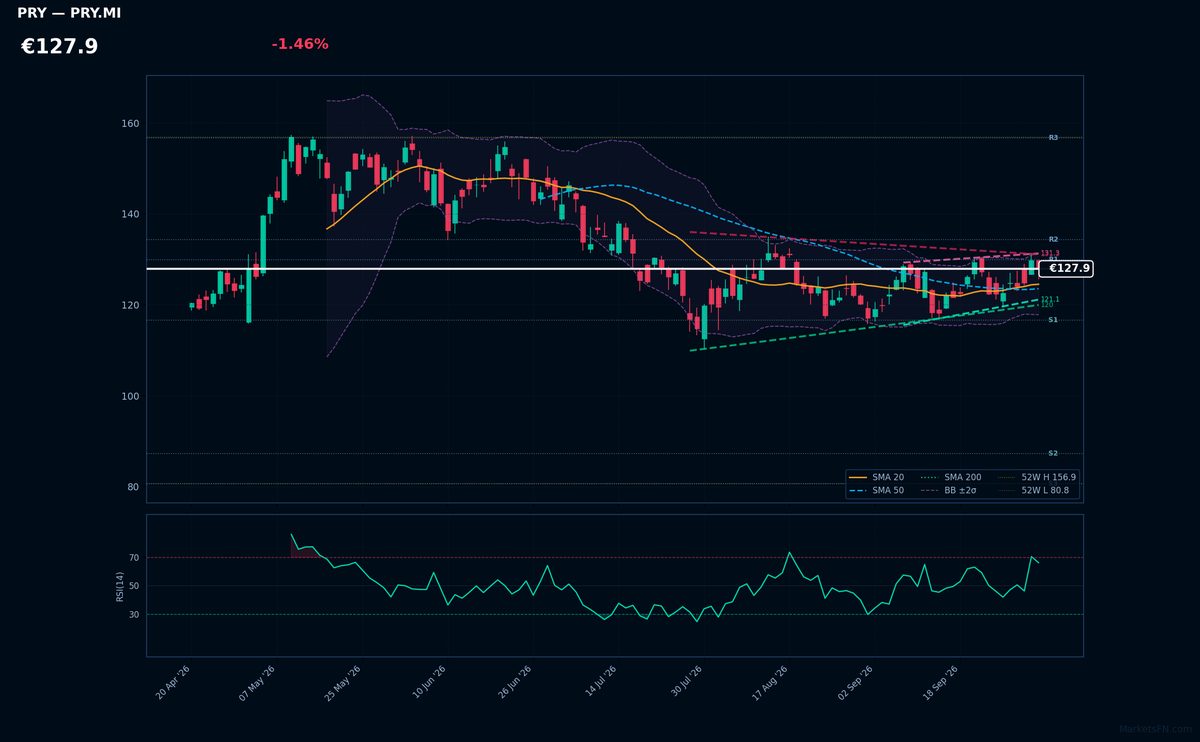Click the -1.46% change value
The width and height of the screenshot is (1200, 742).
coord(300,44)
